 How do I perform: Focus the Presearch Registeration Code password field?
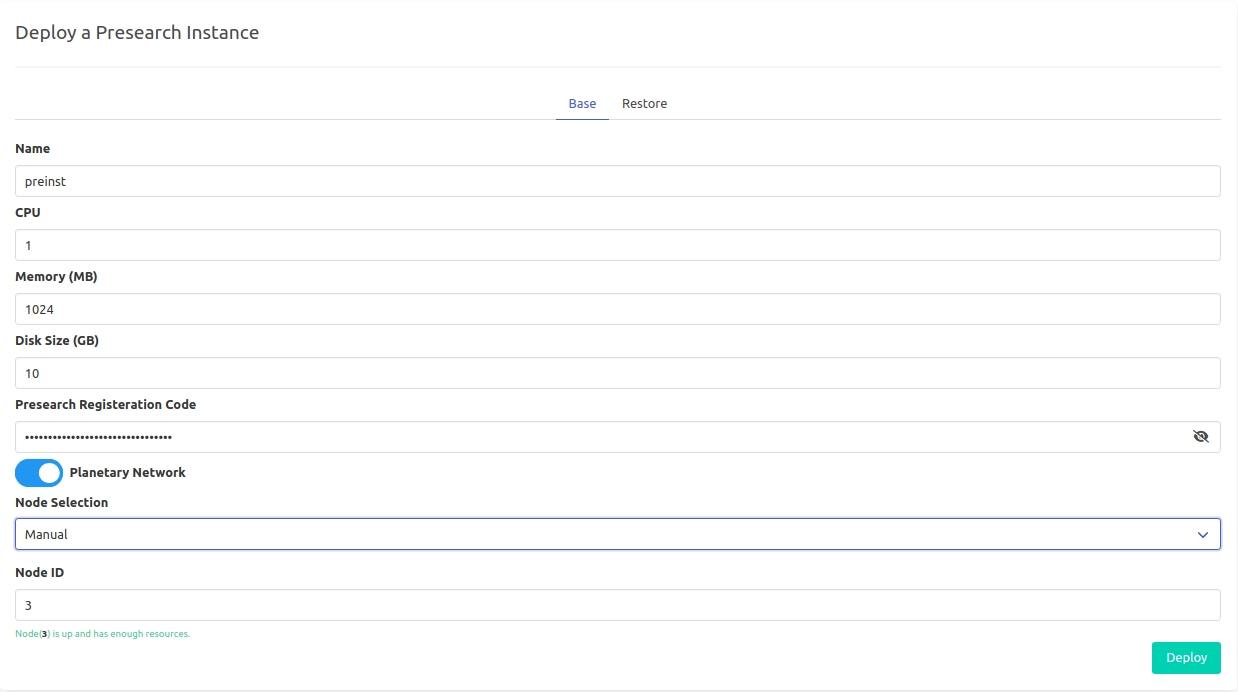tap(600, 437)
